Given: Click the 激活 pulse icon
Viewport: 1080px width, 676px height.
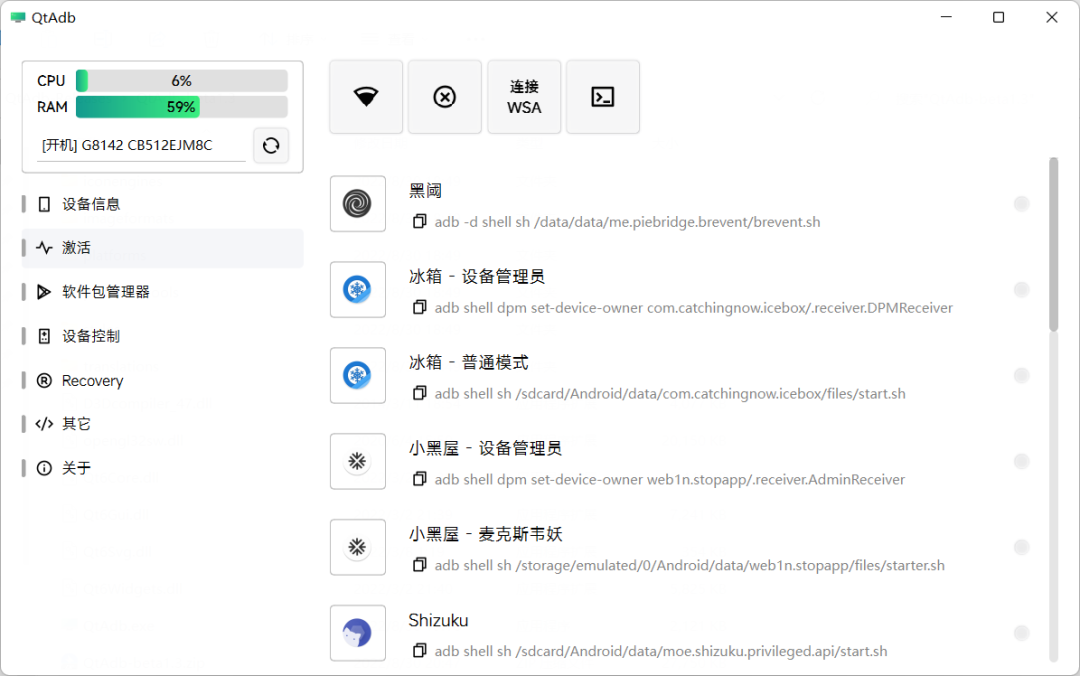Looking at the screenshot, I should [x=44, y=247].
